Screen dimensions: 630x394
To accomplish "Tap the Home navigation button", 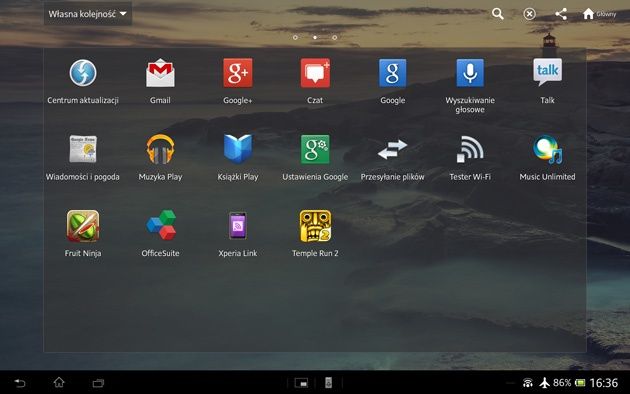I will click(x=59, y=382).
